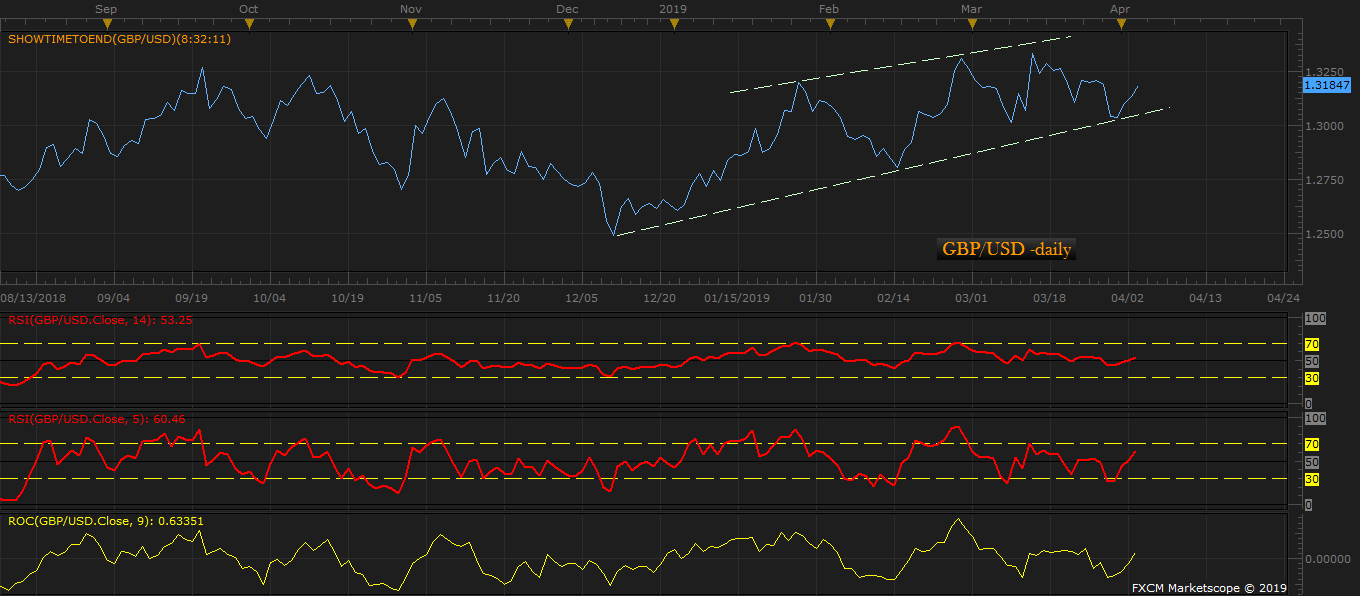Select the GBP/USD -daily text annotation
This screenshot has height=596, width=1360.
tap(1006, 249)
